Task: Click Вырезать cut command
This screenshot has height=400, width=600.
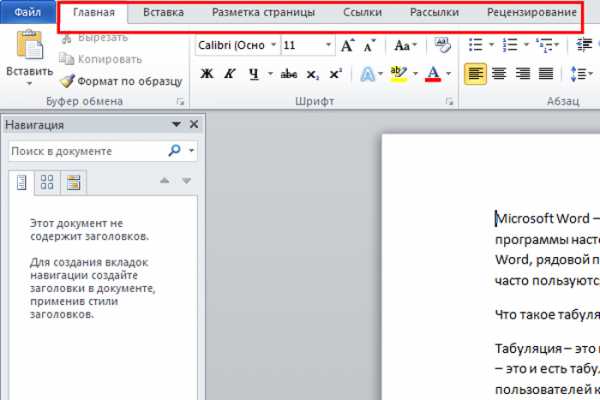Action: coord(95,38)
